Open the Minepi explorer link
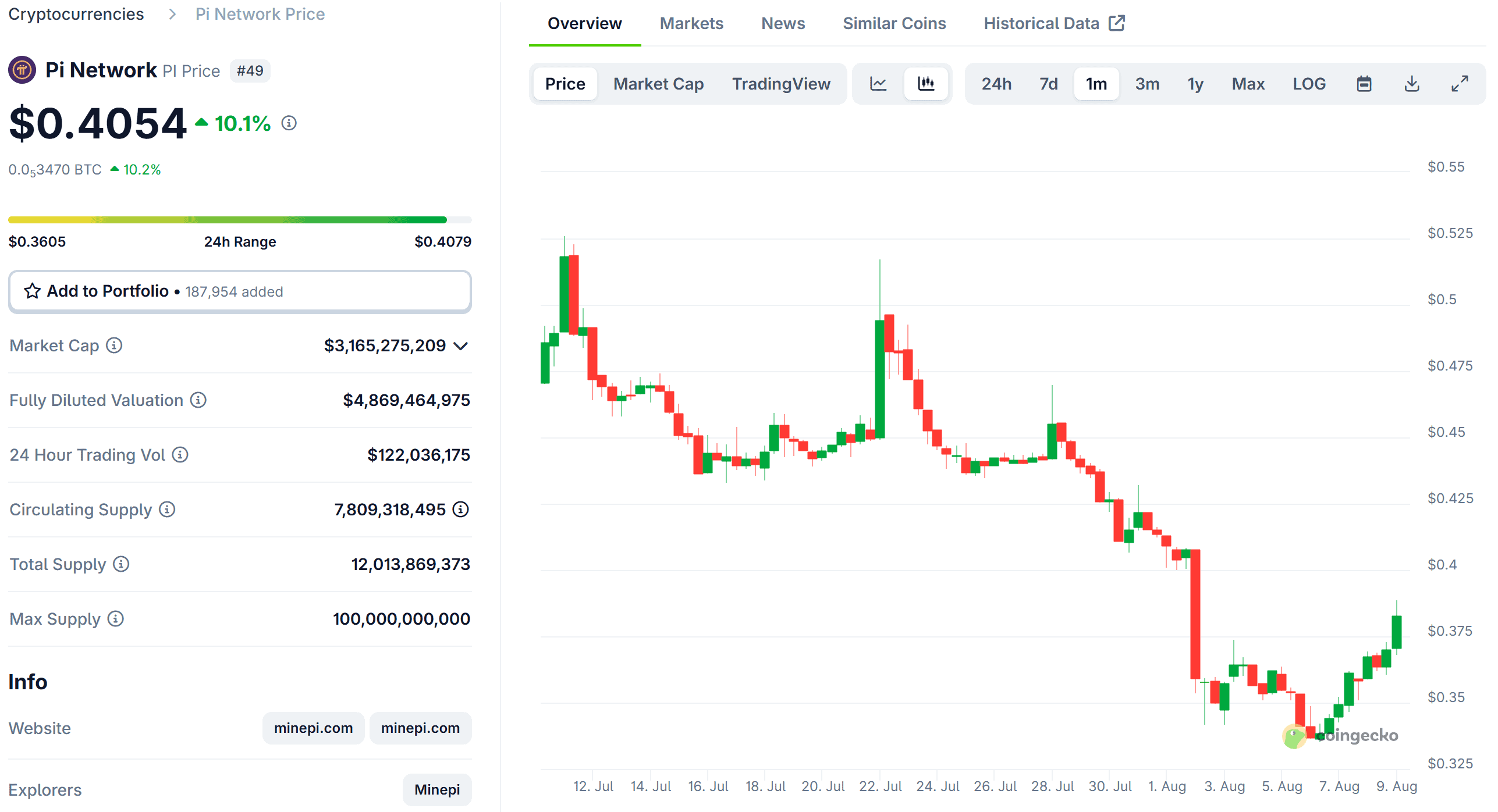Screen dimensions: 1498x812 pyautogui.click(x=437, y=790)
